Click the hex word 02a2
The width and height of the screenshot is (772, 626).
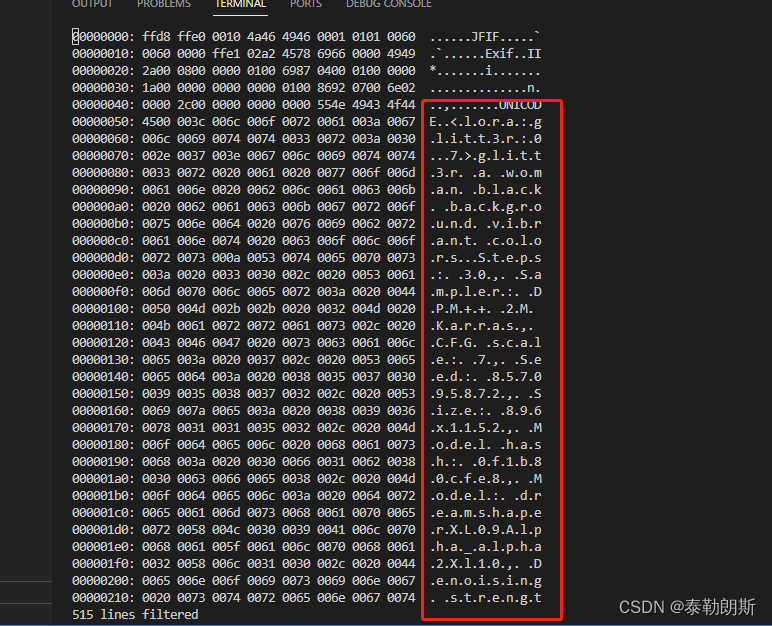[261, 53]
